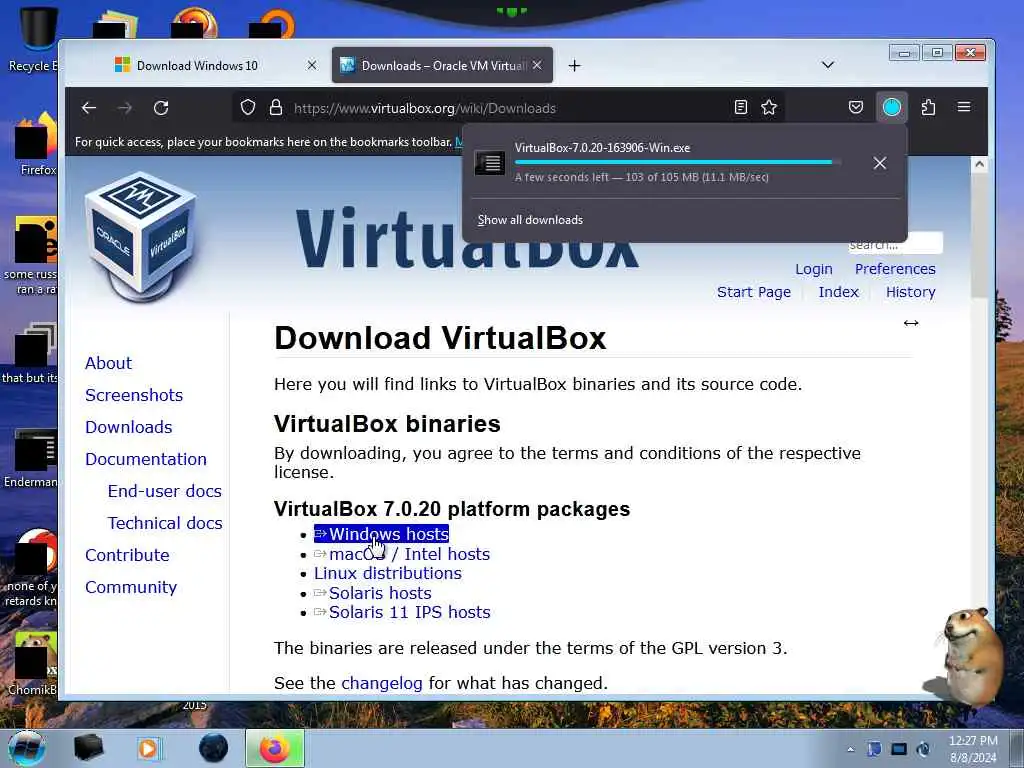Select the Downloads – Oracle VM VirtualBox tab
The image size is (1024, 768).
[443, 65]
